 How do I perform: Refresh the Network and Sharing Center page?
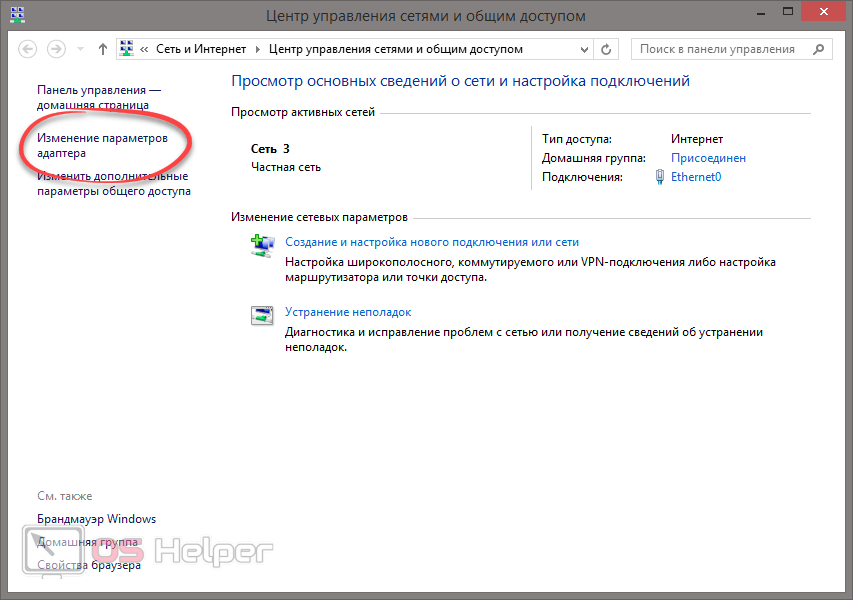pyautogui.click(x=606, y=49)
